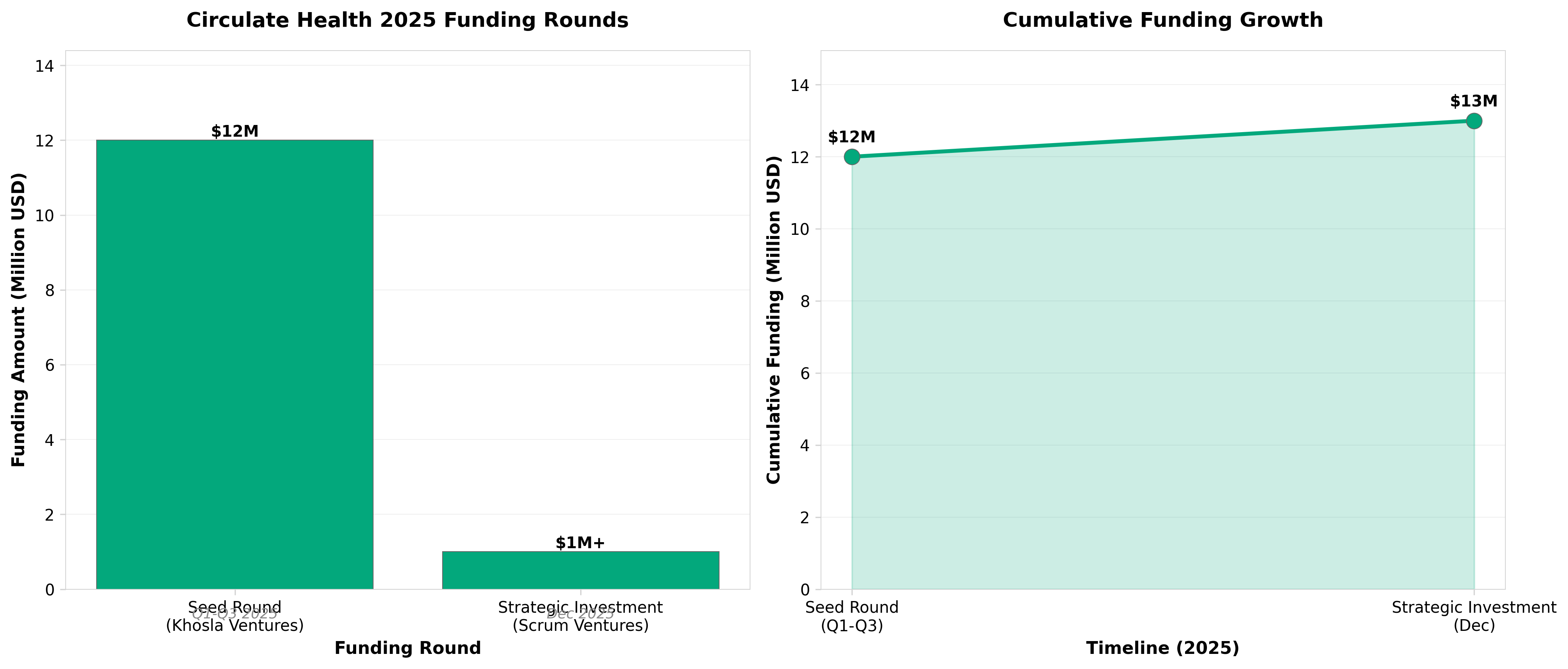1568x669 pixels.
Task: Click the '$13M' annotation in the line chart
Action: [1473, 101]
